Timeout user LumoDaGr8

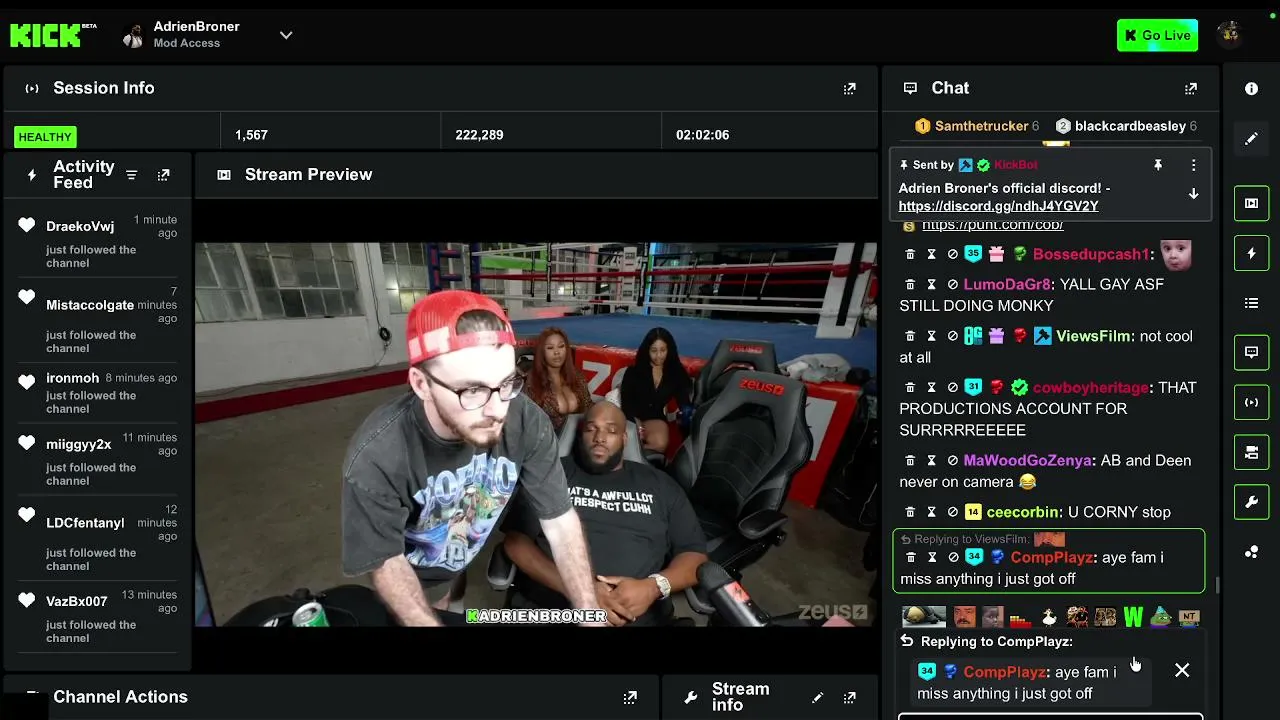(931, 285)
